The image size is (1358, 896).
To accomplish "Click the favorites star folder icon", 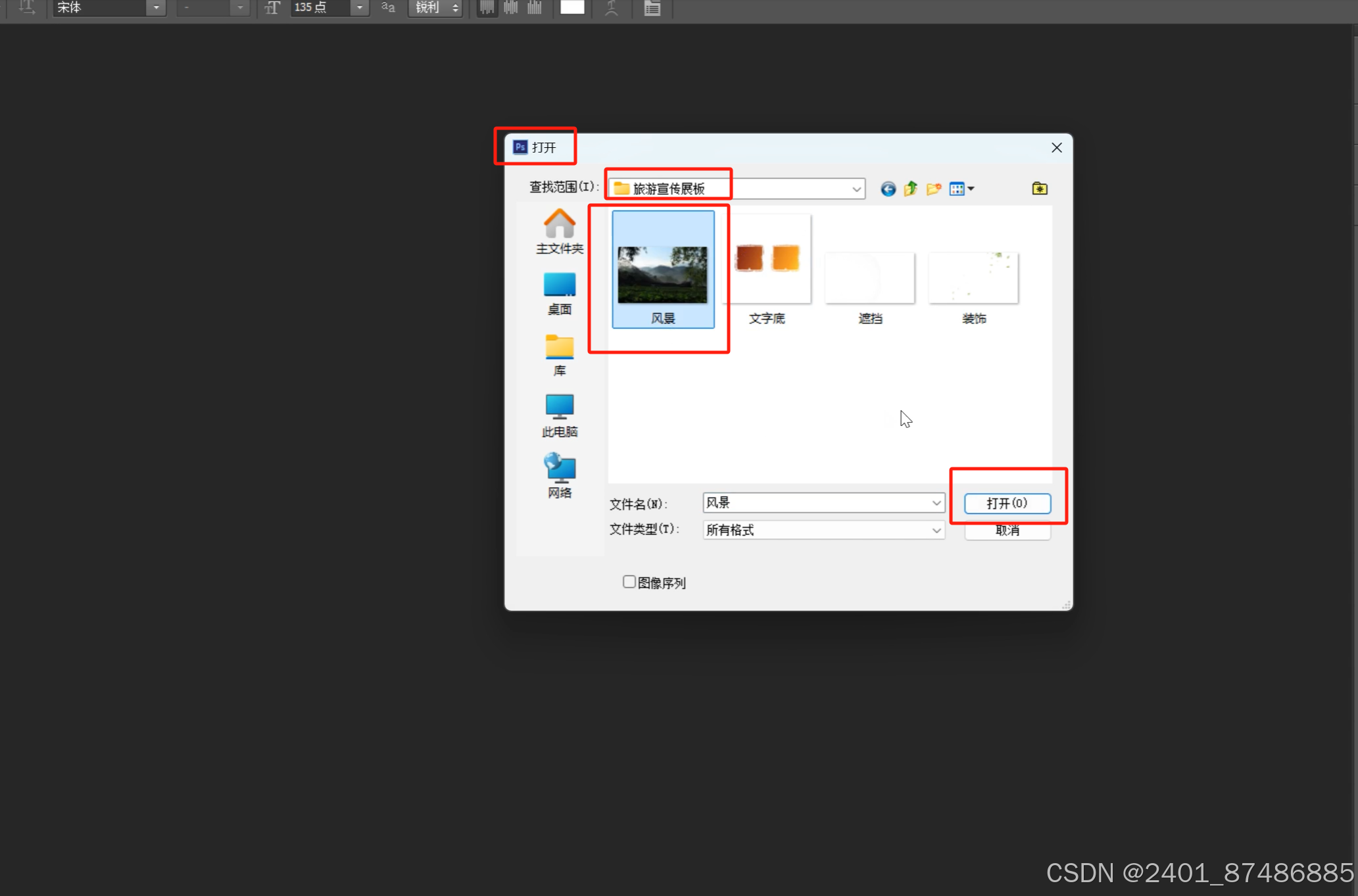I will click(1039, 189).
